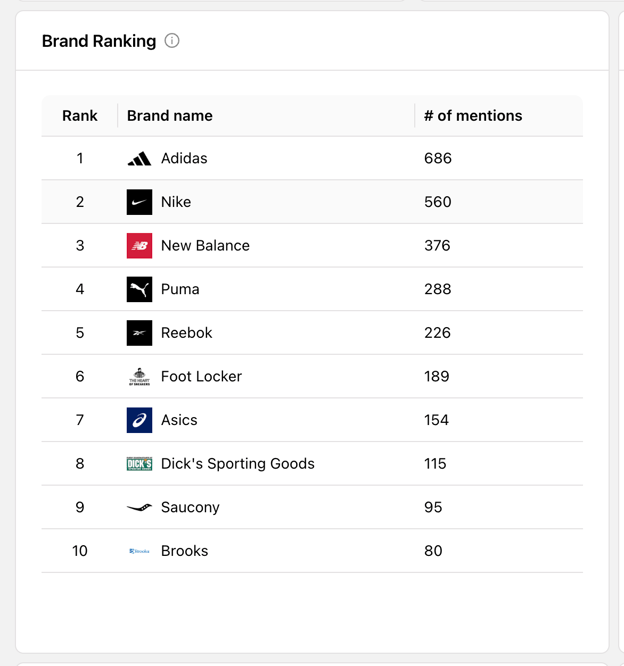This screenshot has width=624, height=666.
Task: Select the Rank column header
Action: click(80, 116)
